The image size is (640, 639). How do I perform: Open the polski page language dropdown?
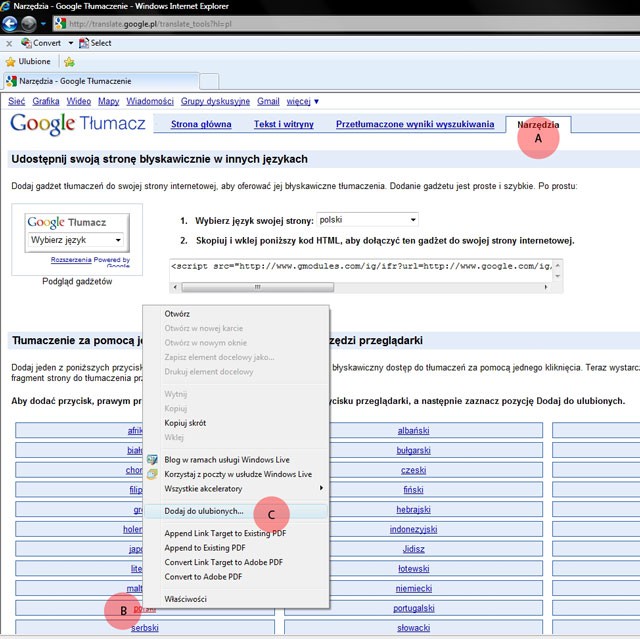pyautogui.click(x=367, y=220)
